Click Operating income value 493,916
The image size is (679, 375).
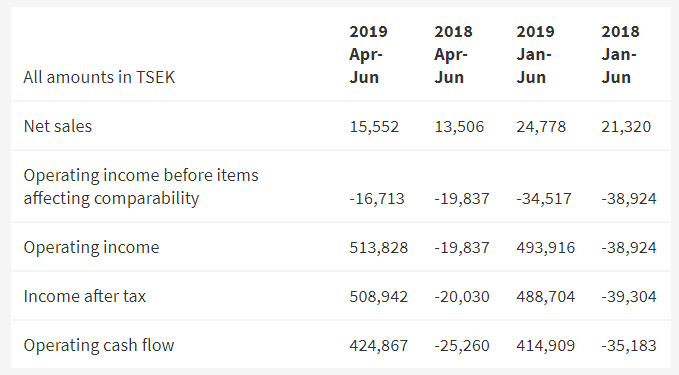[546, 248]
